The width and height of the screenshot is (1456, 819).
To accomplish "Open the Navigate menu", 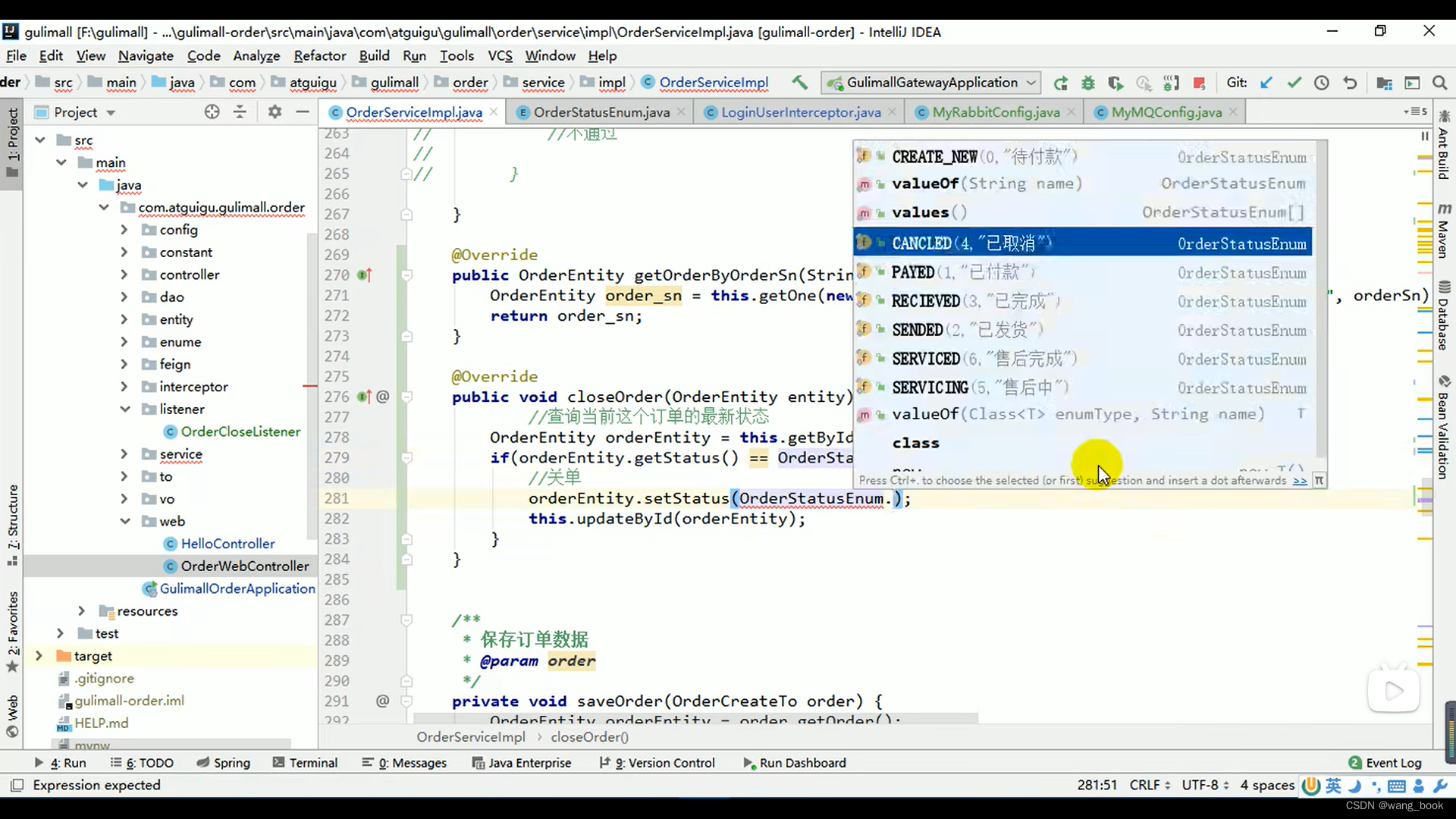I will click(146, 56).
